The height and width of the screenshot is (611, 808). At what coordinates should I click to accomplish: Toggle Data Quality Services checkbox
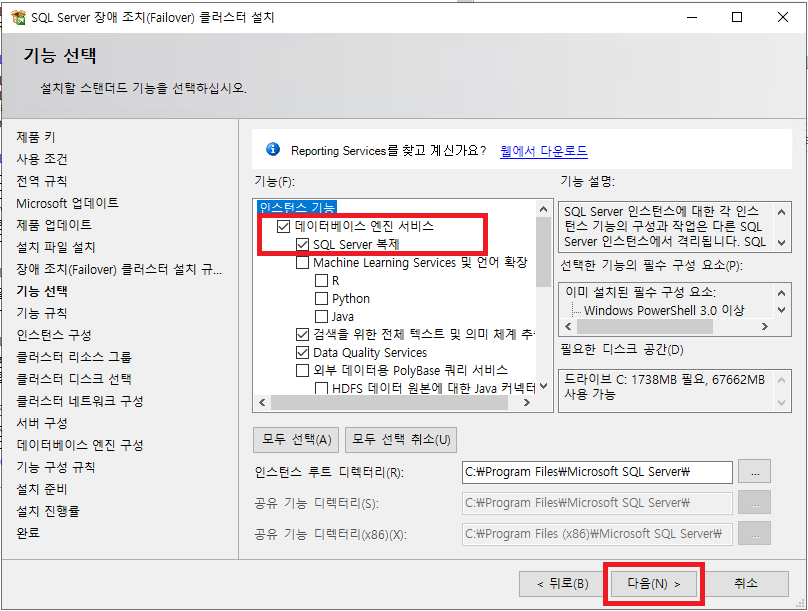click(x=302, y=352)
